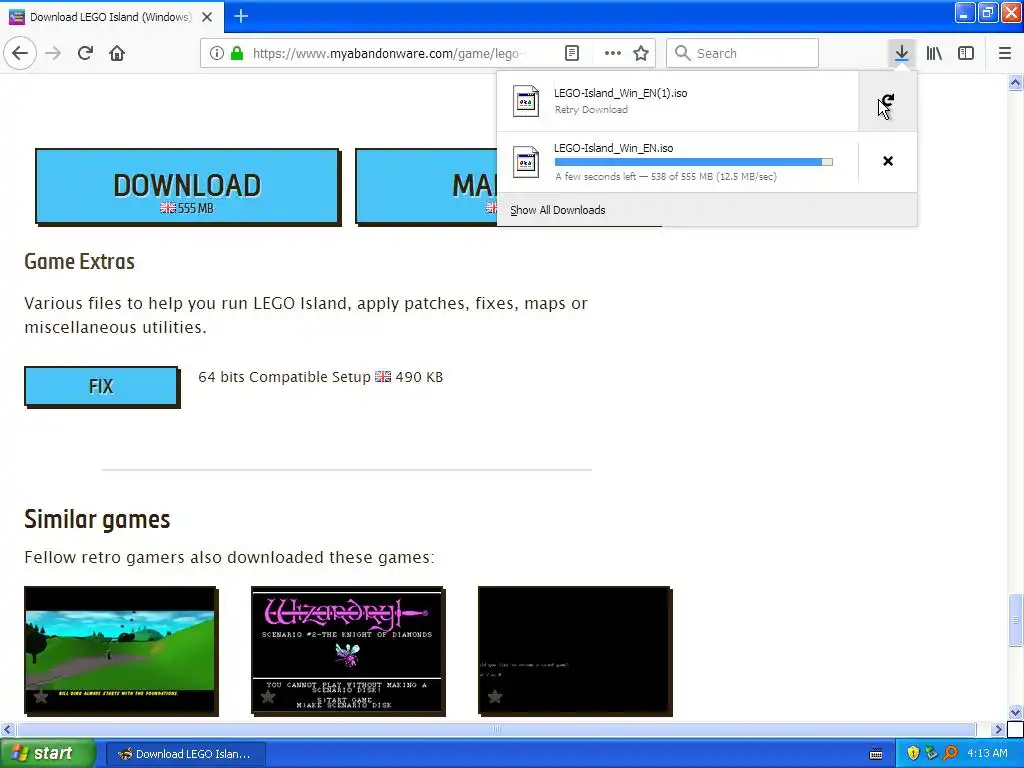Toggle the downloads panel arrow button
Image resolution: width=1024 pixels, height=768 pixels.
[902, 53]
